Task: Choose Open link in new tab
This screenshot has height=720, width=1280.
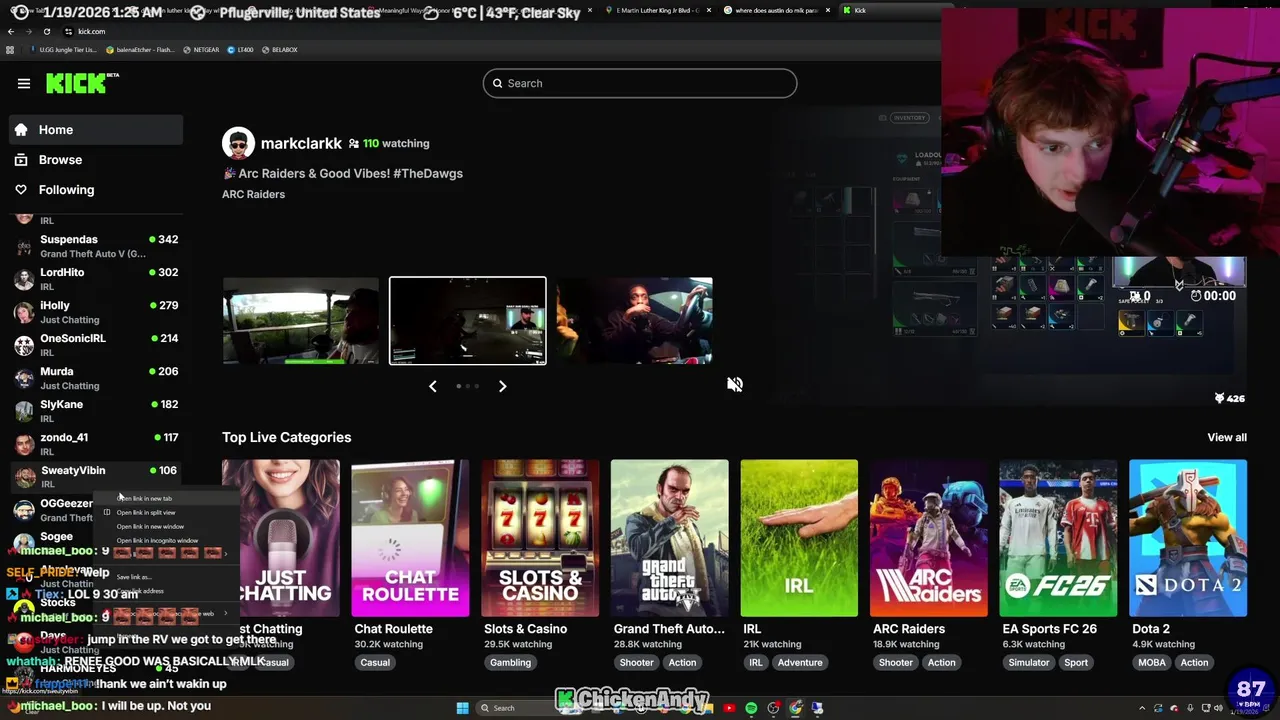Action: [165, 498]
